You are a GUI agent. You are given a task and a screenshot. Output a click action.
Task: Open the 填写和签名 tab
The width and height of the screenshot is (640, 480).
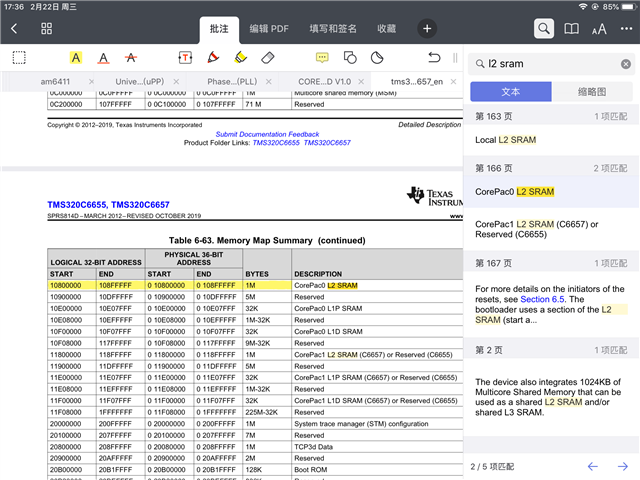pos(333,29)
